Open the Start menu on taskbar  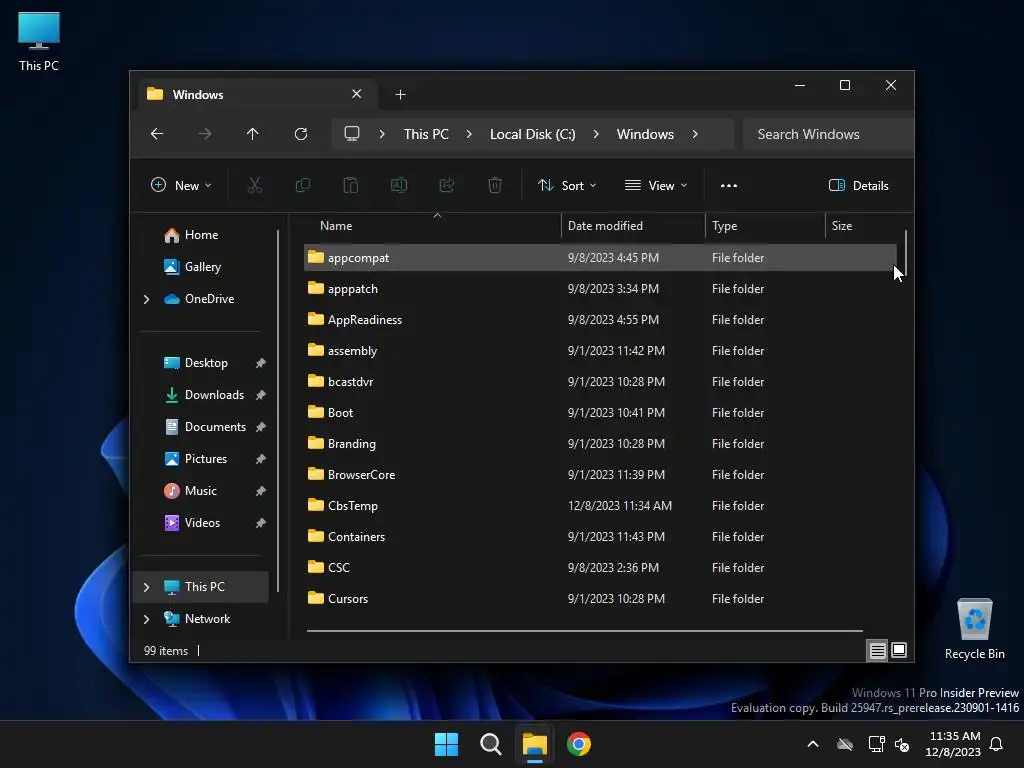(447, 744)
